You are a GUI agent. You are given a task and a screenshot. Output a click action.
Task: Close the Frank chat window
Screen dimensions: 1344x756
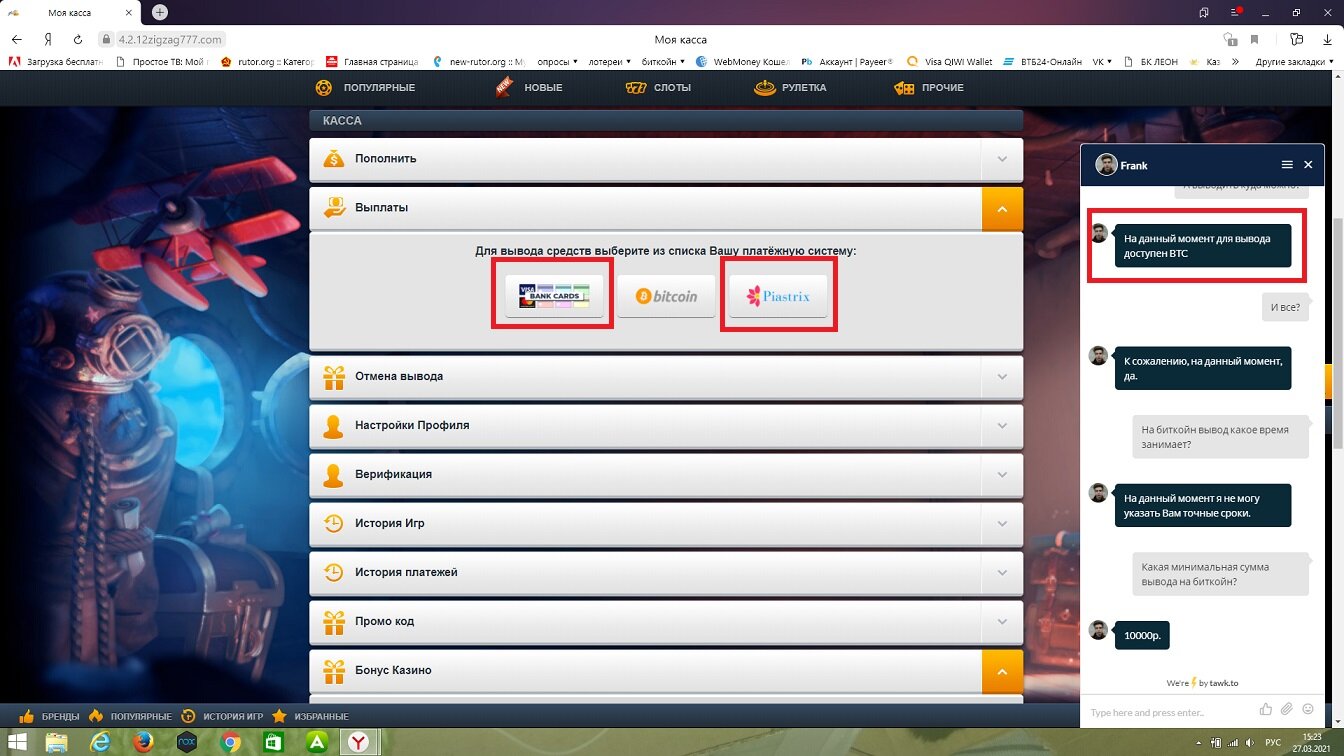1308,165
